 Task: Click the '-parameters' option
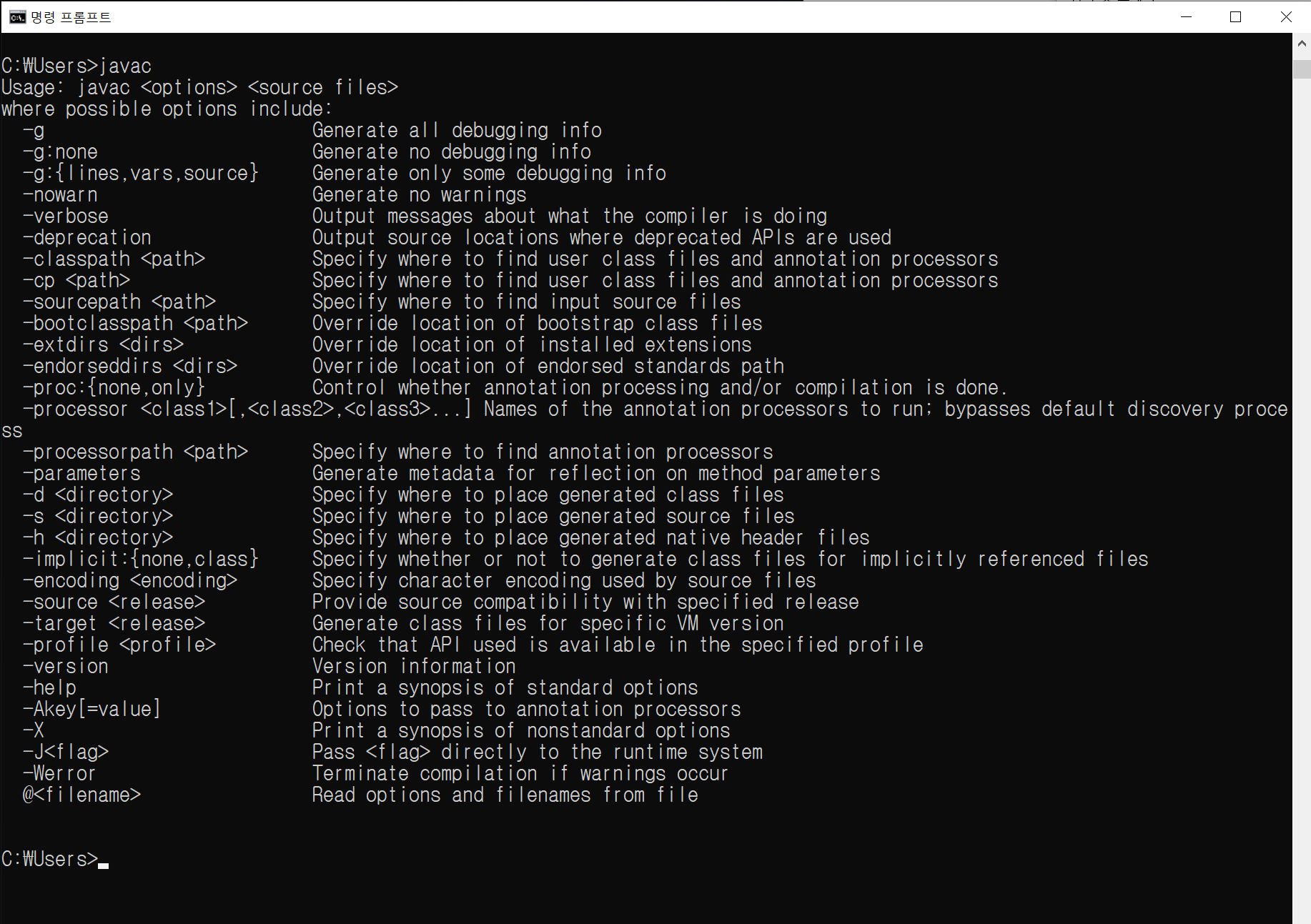[81, 474]
